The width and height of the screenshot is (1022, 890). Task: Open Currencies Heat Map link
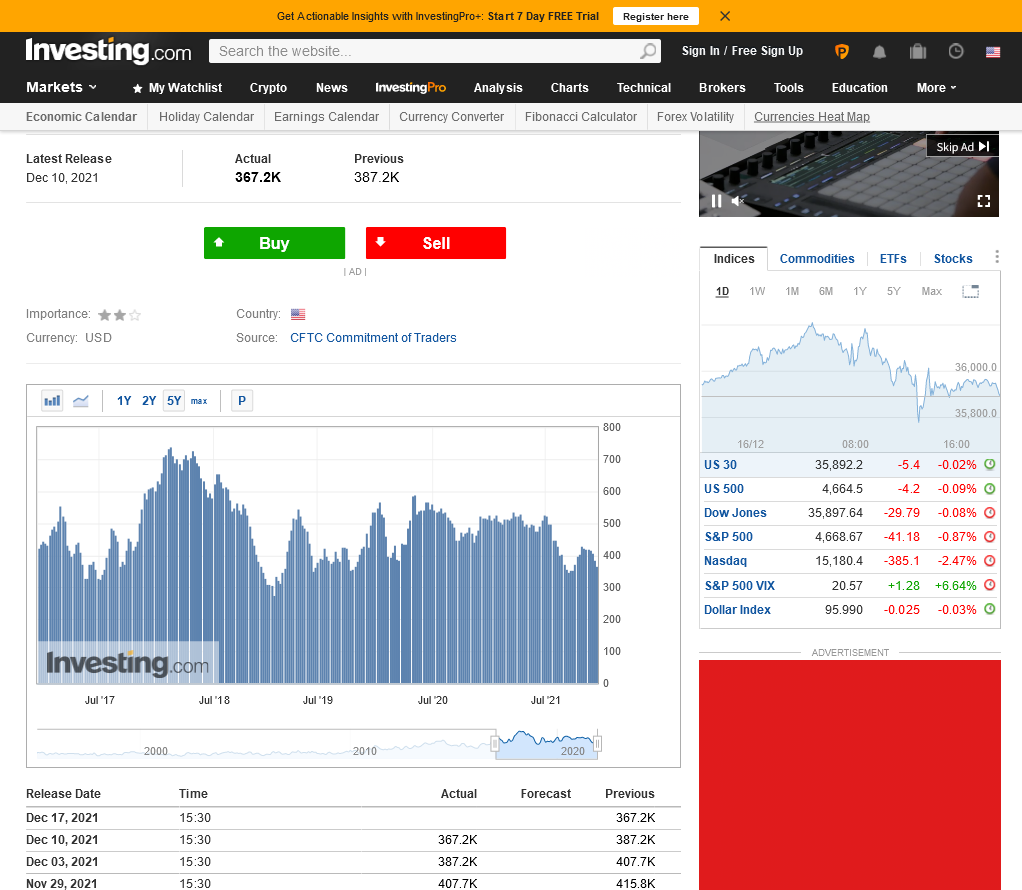pos(812,117)
